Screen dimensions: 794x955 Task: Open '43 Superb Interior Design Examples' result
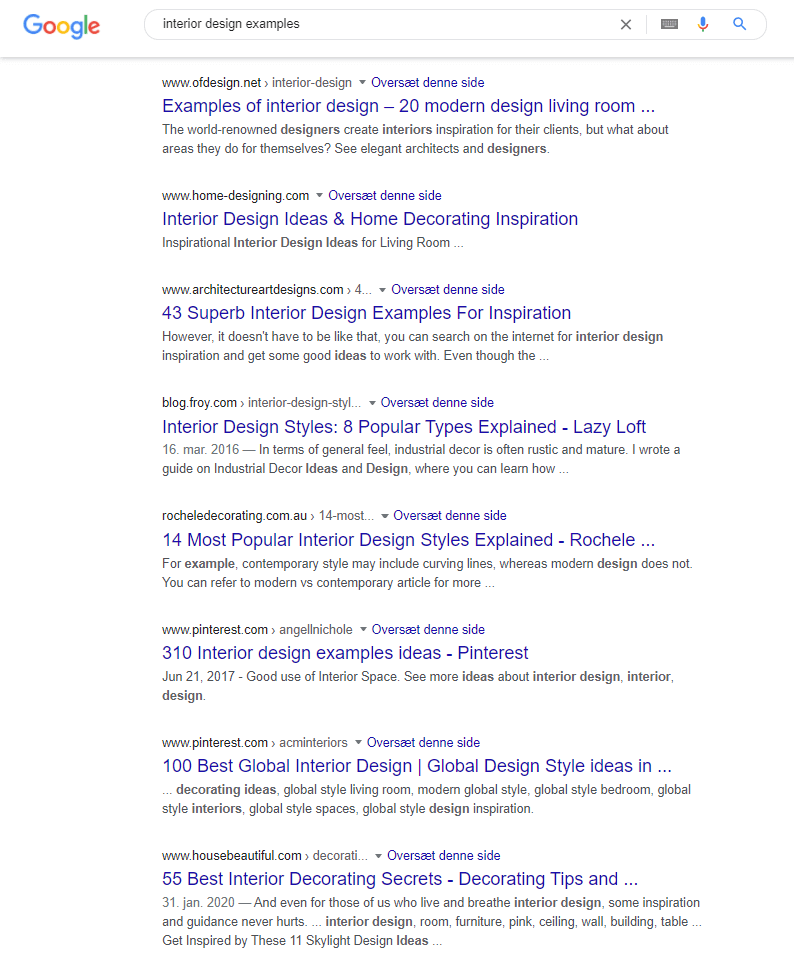click(x=367, y=312)
